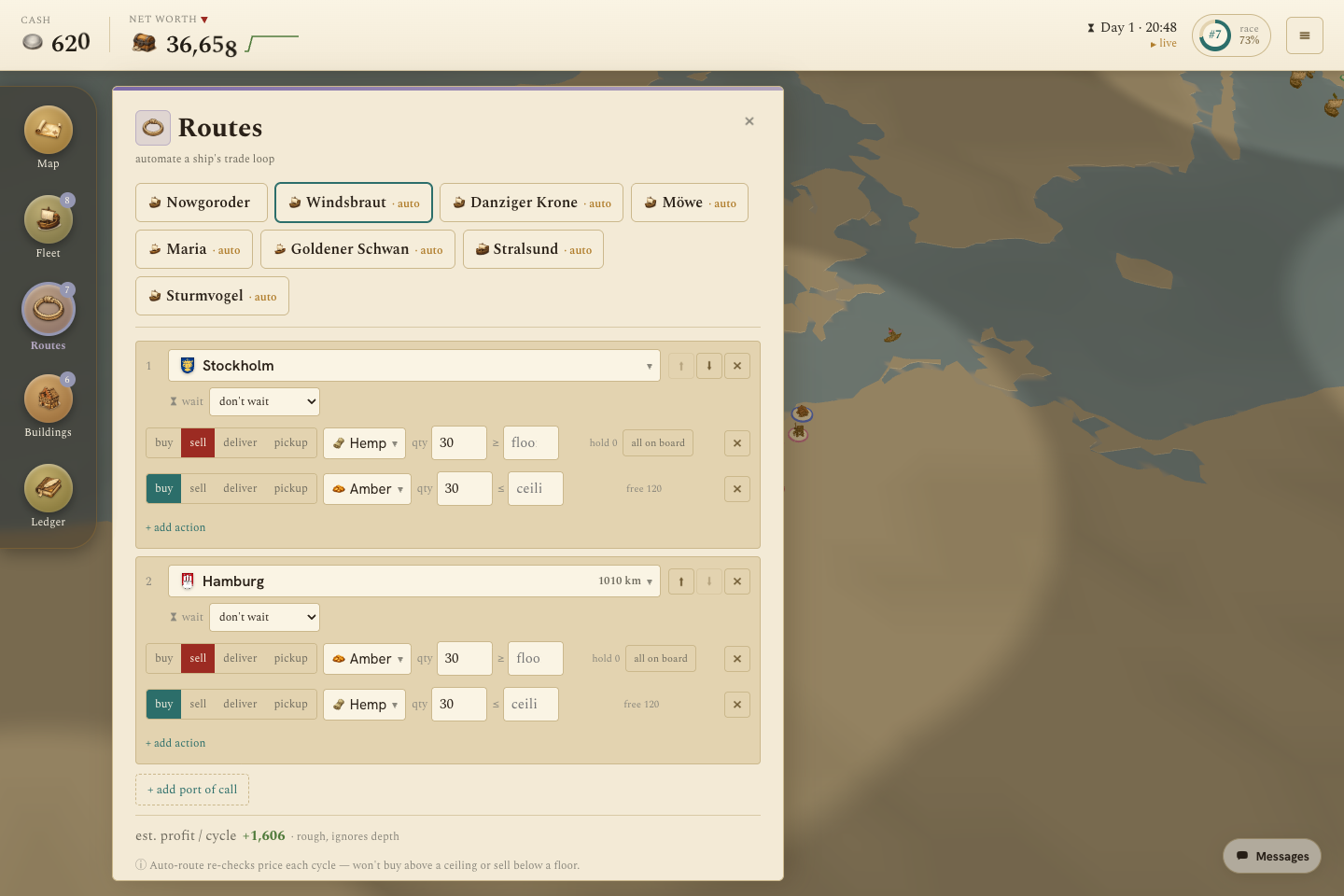This screenshot has height=896, width=1344.
Task: Open Stockholm wait dropdown
Action: 264,402
